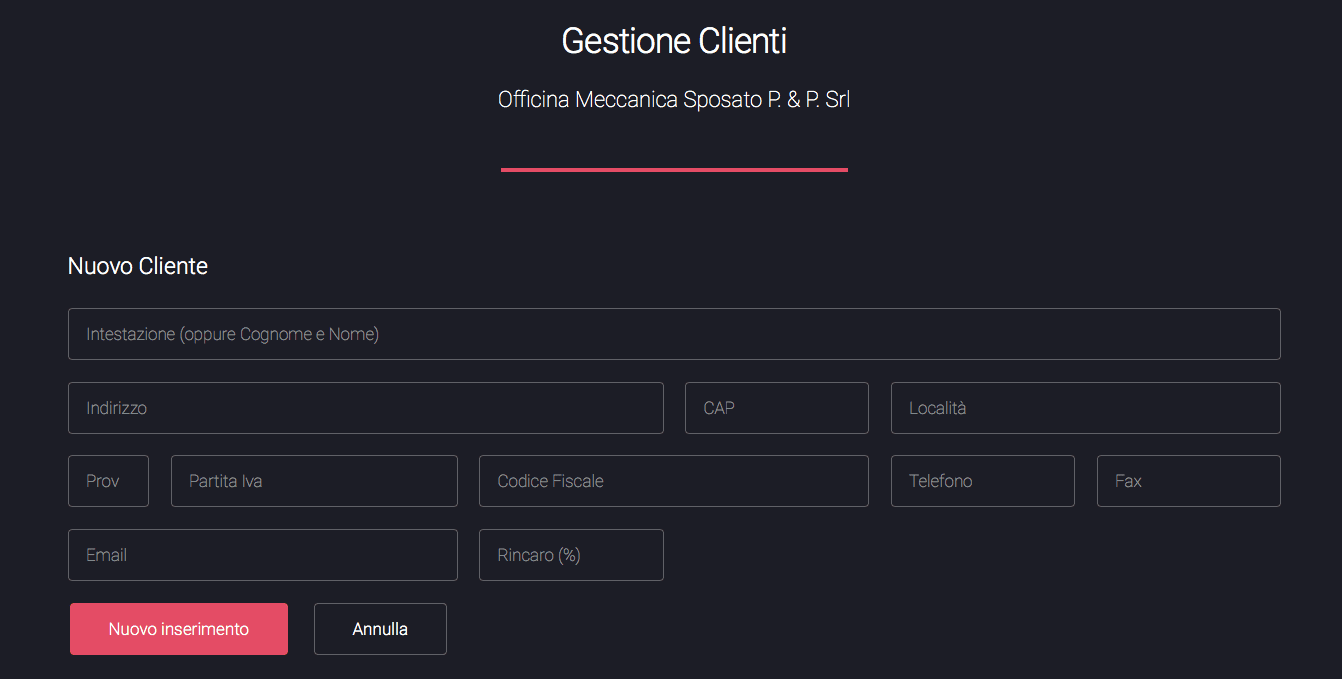
Task: Focus the Indirizzo input field
Action: (365, 408)
